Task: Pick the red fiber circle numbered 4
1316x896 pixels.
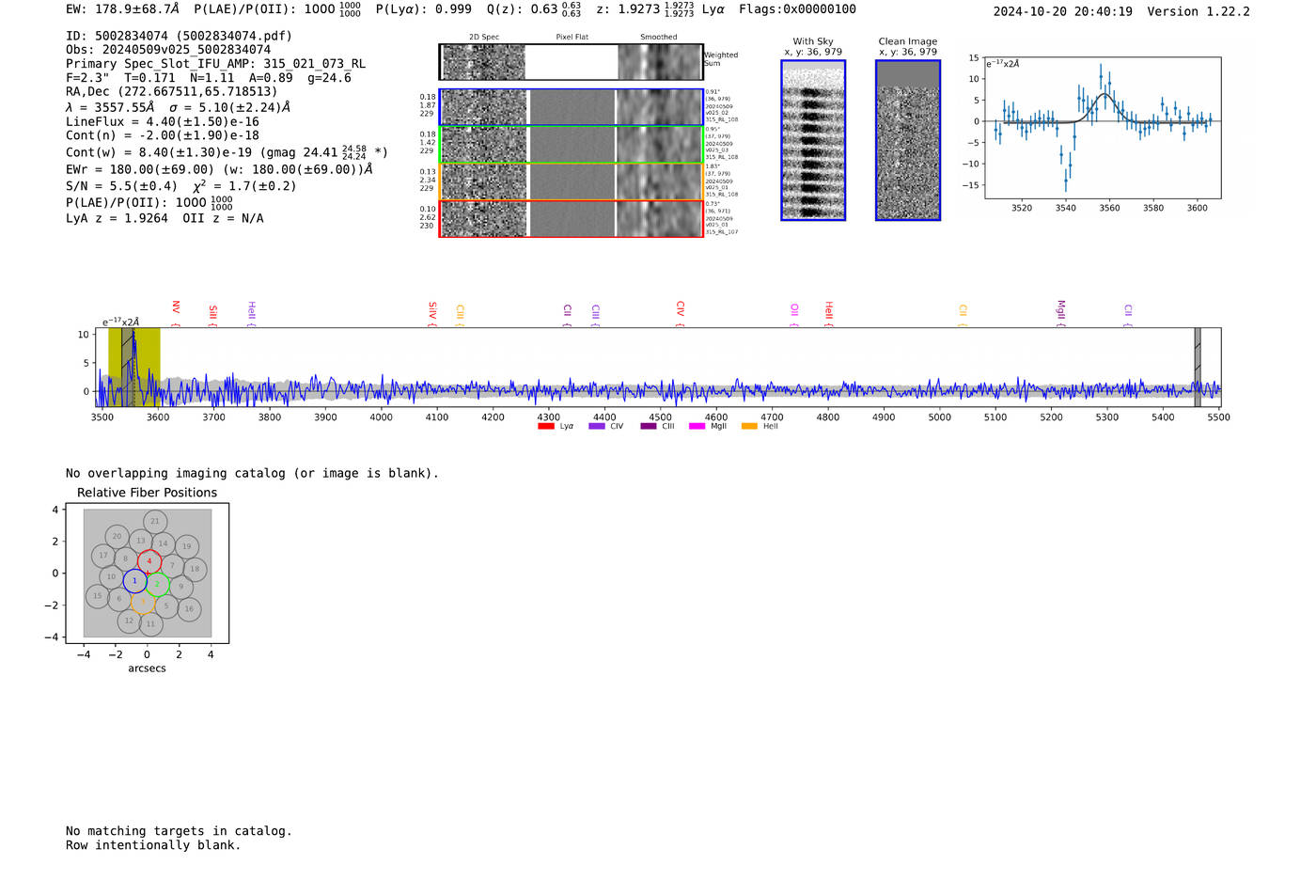Action: pos(149,561)
